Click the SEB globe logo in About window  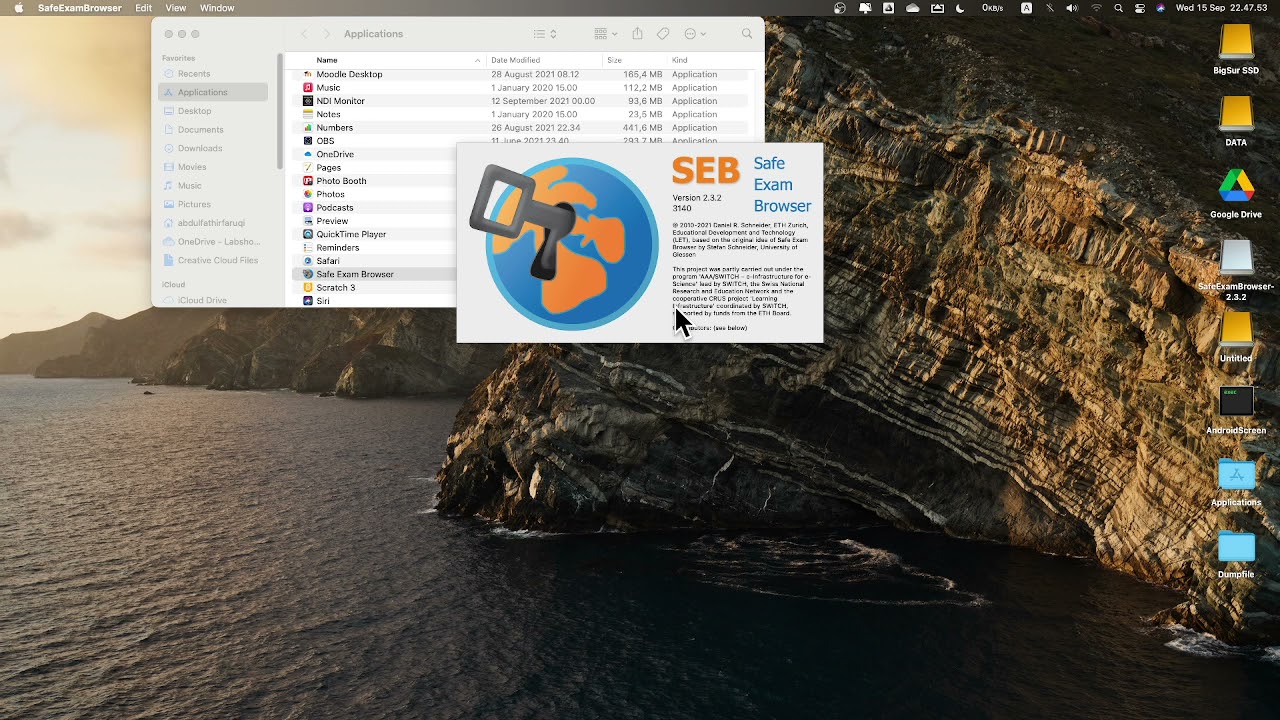click(563, 243)
